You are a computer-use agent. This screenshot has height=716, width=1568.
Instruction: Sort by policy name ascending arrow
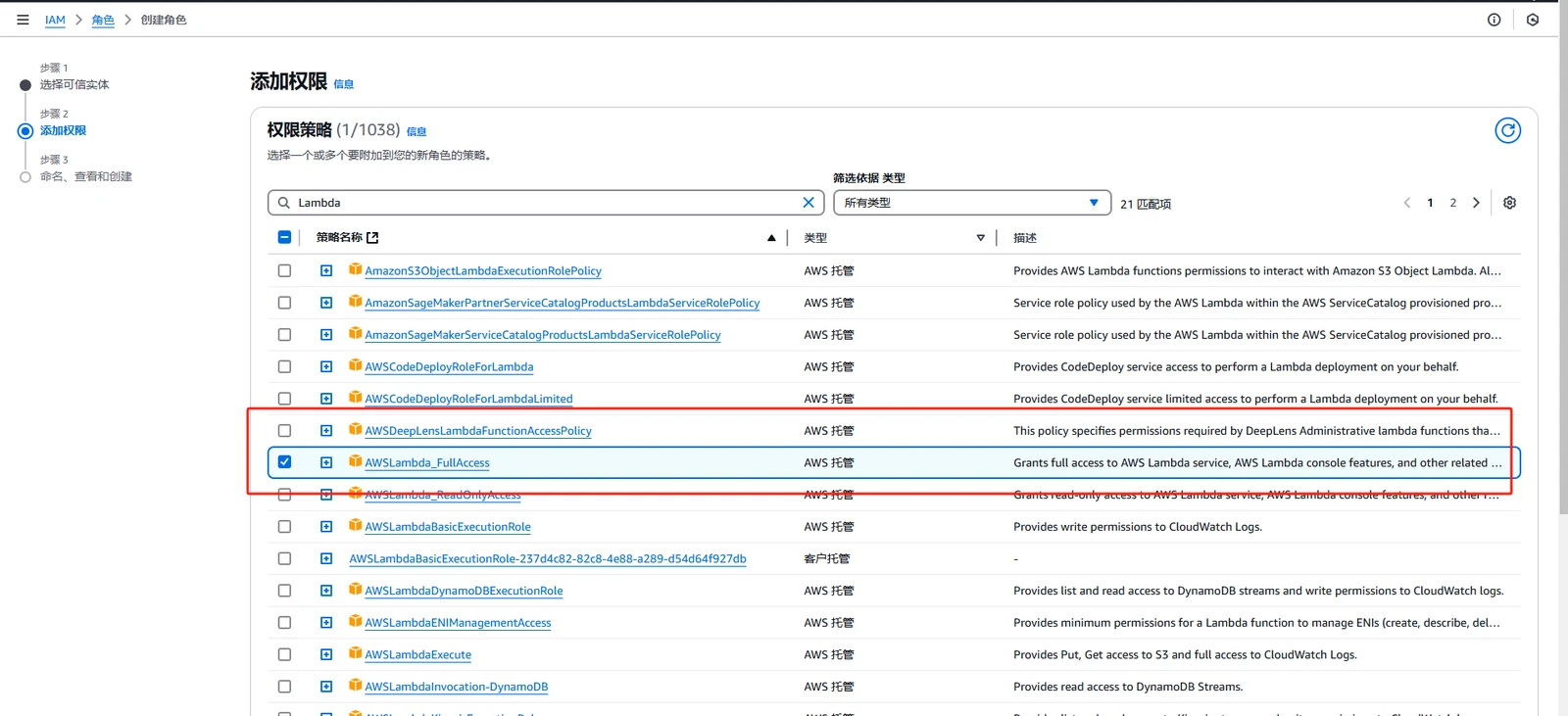(x=771, y=238)
